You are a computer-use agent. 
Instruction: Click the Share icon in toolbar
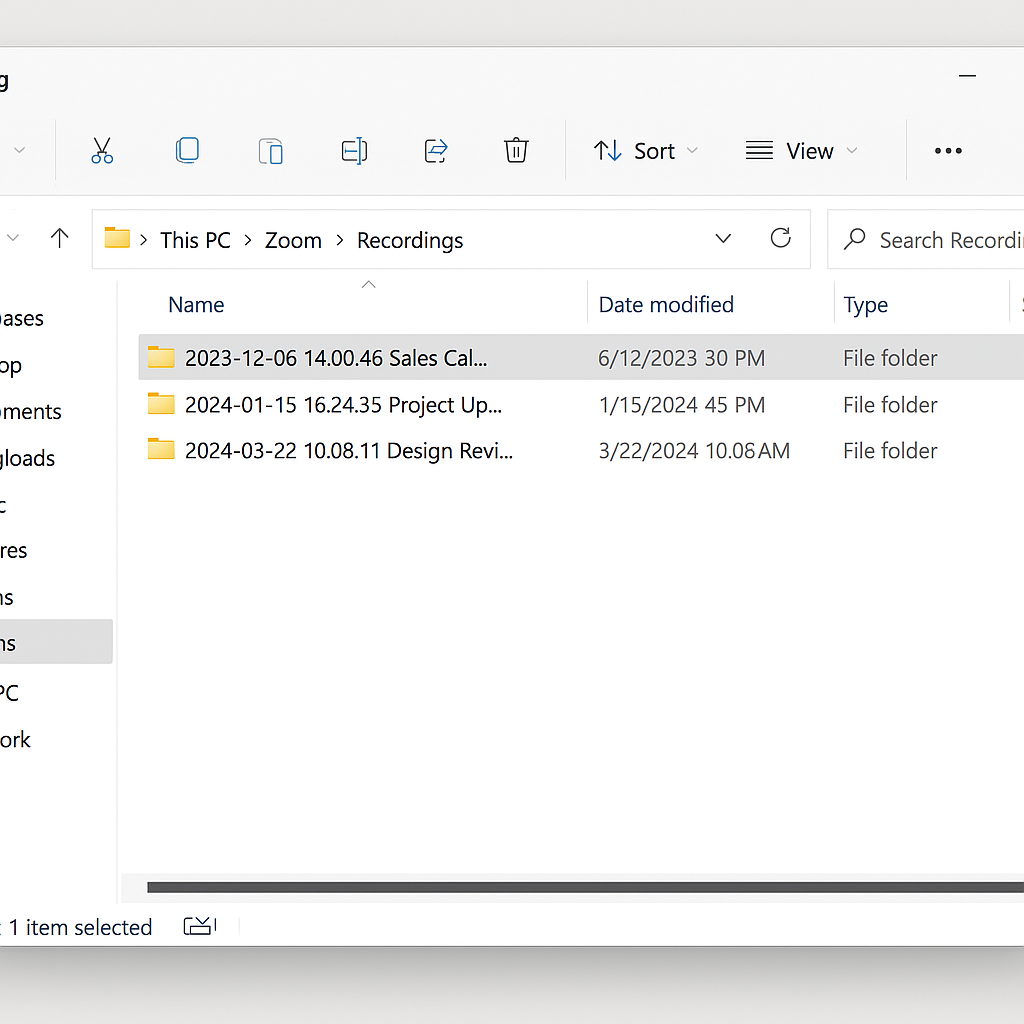click(x=436, y=151)
